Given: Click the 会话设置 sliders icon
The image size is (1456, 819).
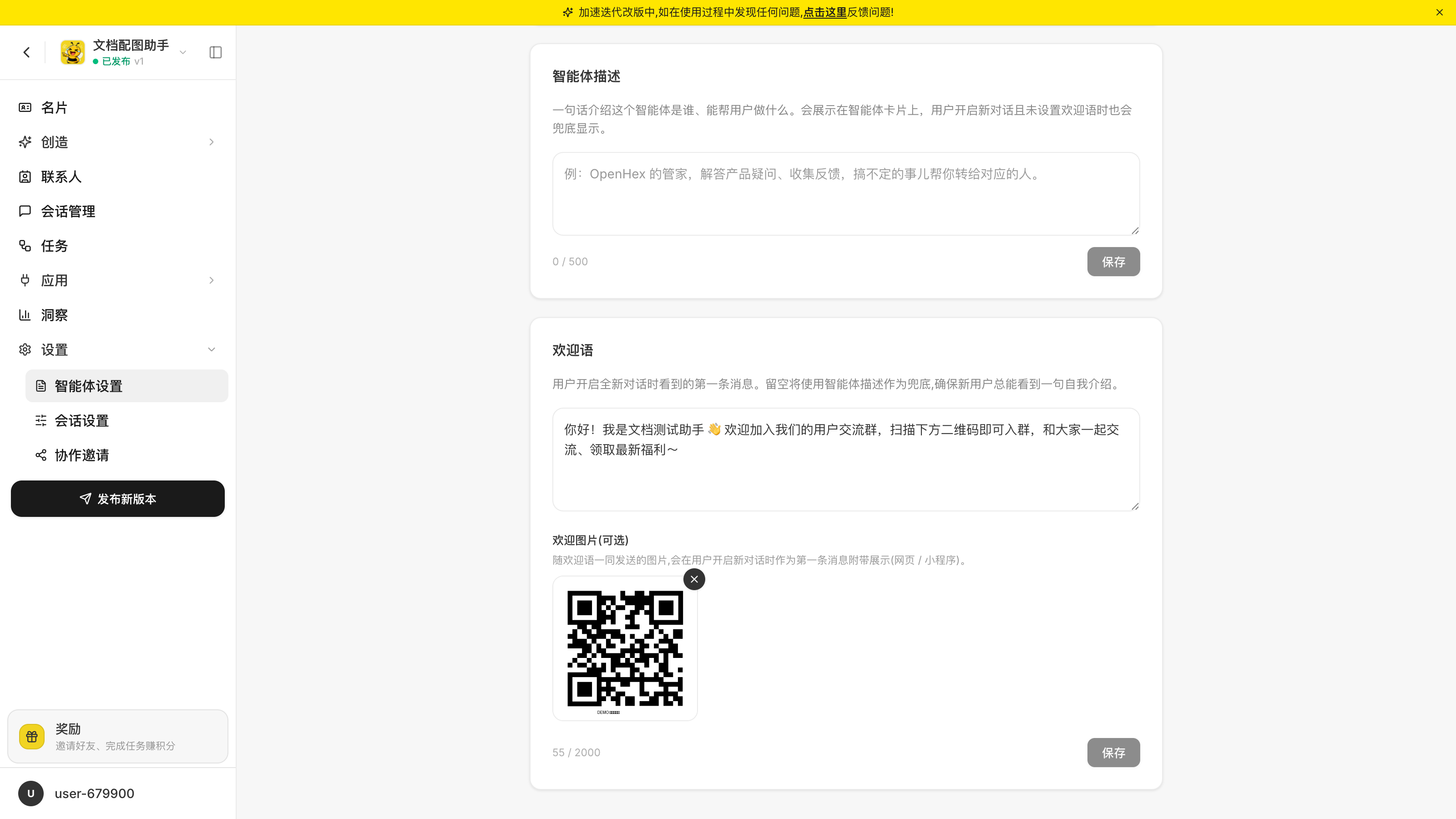Looking at the screenshot, I should tap(40, 420).
